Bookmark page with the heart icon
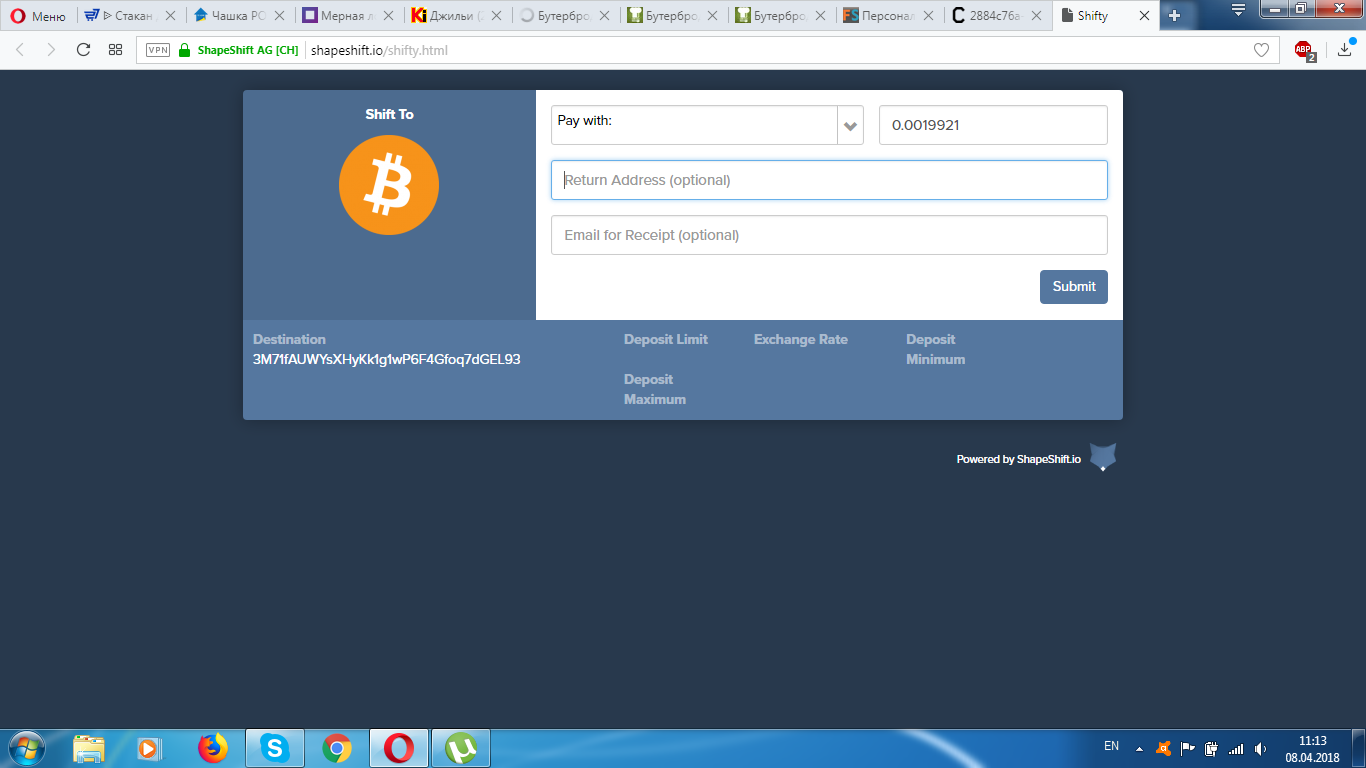Image resolution: width=1366 pixels, height=768 pixels. (1261, 50)
